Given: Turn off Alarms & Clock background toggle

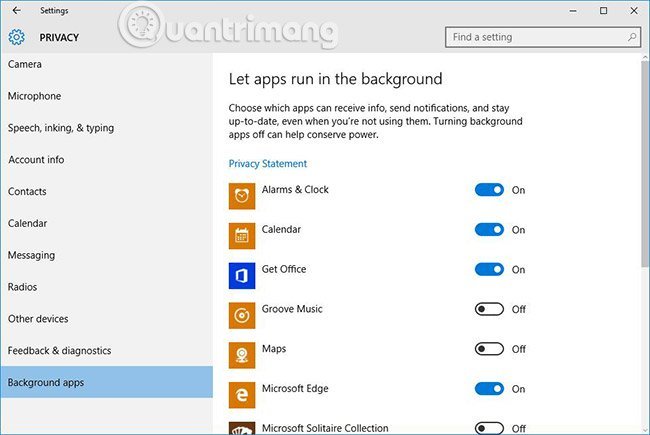Looking at the screenshot, I should 489,190.
